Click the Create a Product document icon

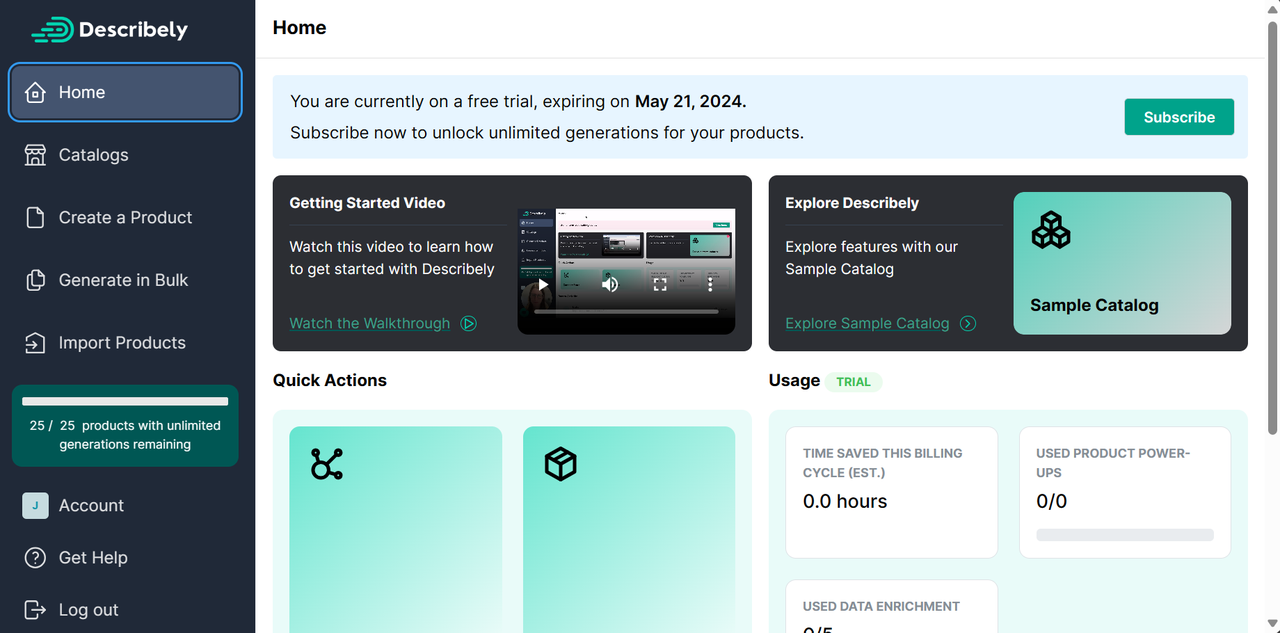35,218
